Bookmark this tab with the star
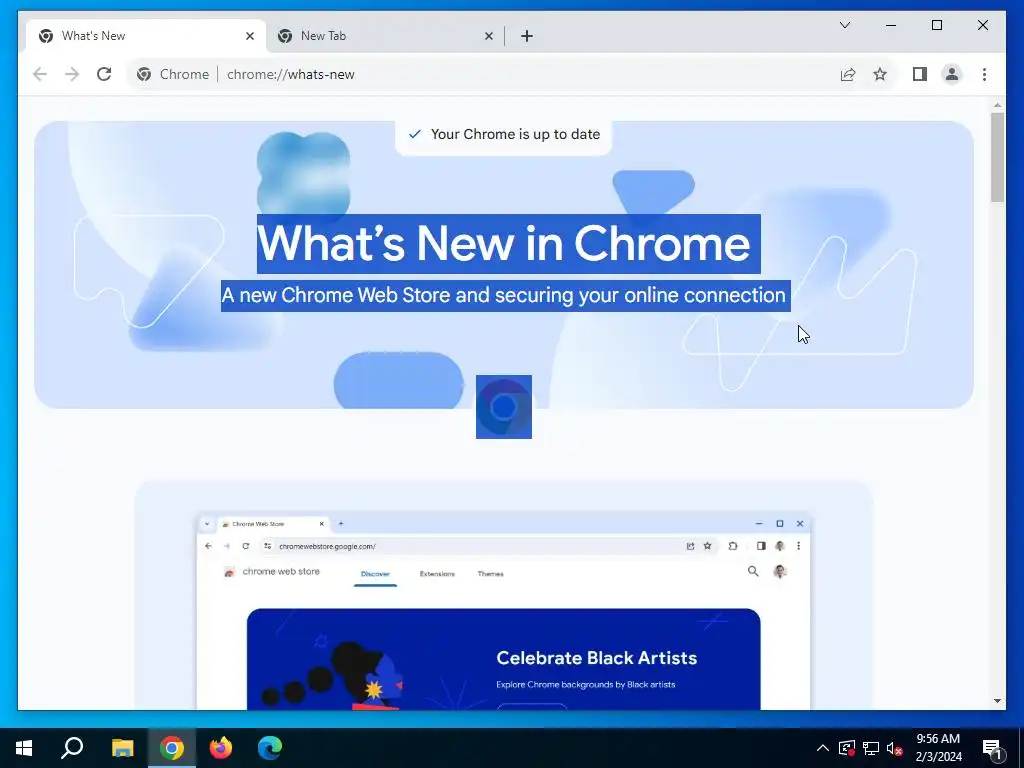Viewport: 1024px width, 768px height. pos(880,74)
